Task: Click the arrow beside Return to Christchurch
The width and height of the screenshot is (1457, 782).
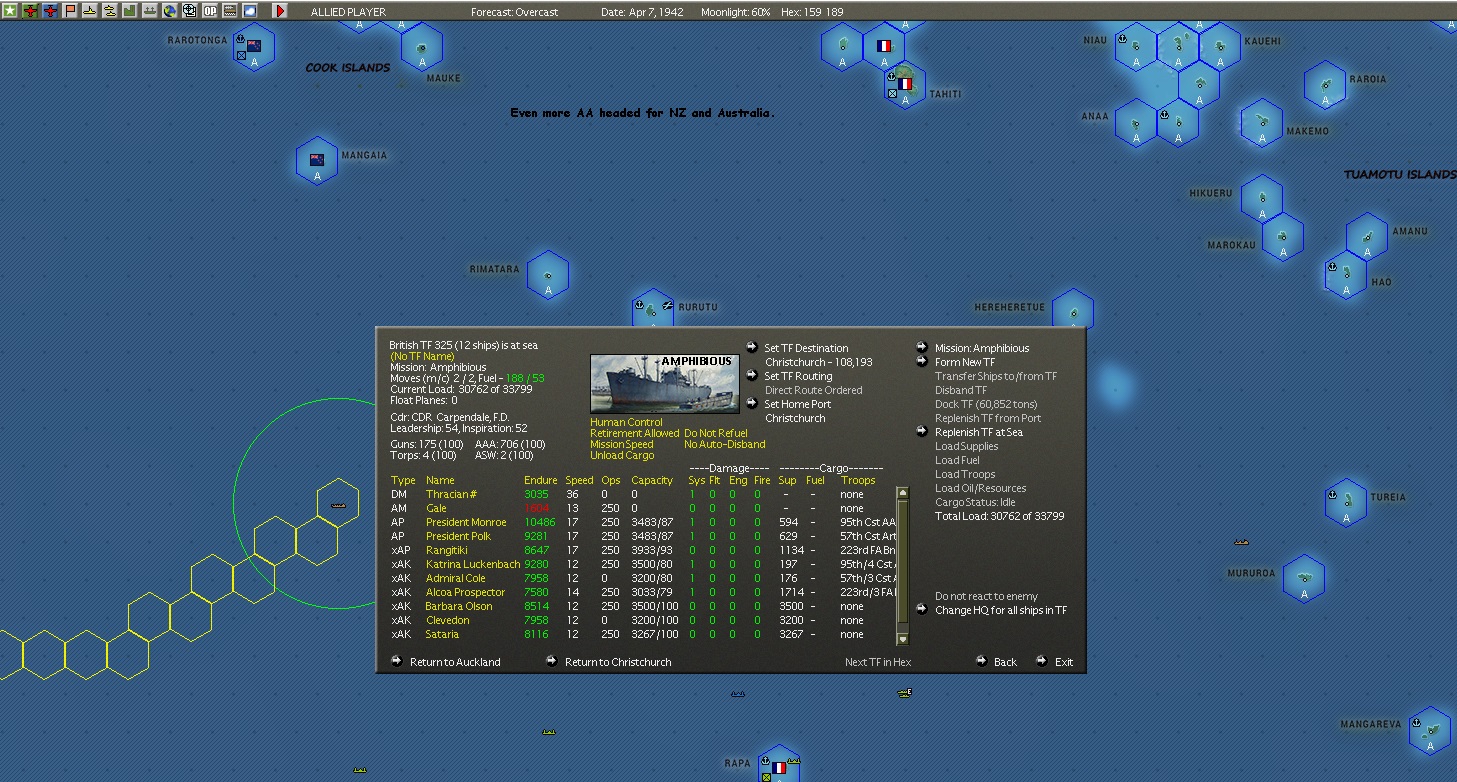Action: pos(552,661)
